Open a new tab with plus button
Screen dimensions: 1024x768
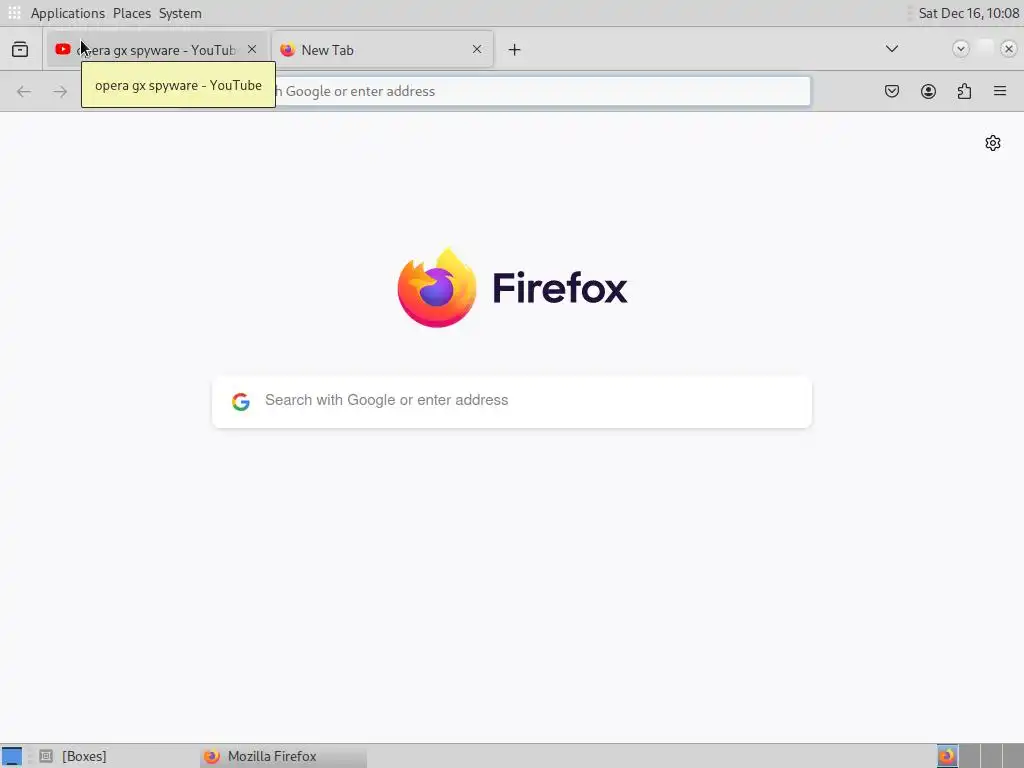click(x=515, y=50)
